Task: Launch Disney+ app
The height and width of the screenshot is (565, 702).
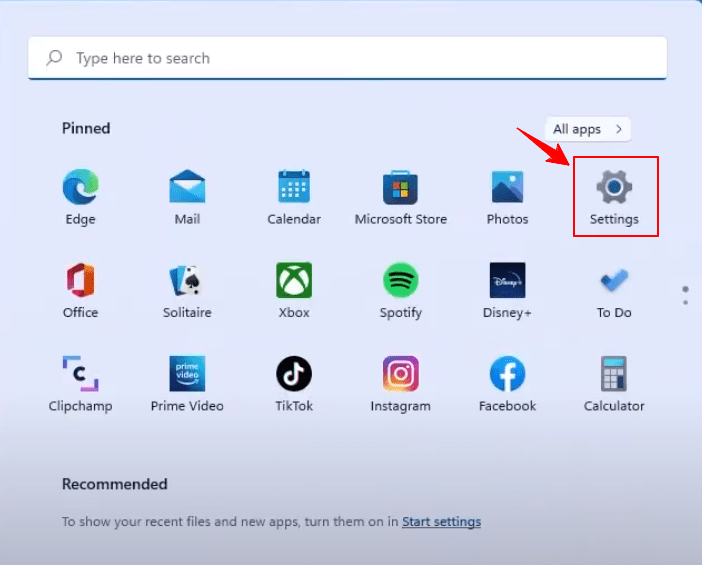Action: click(x=507, y=290)
